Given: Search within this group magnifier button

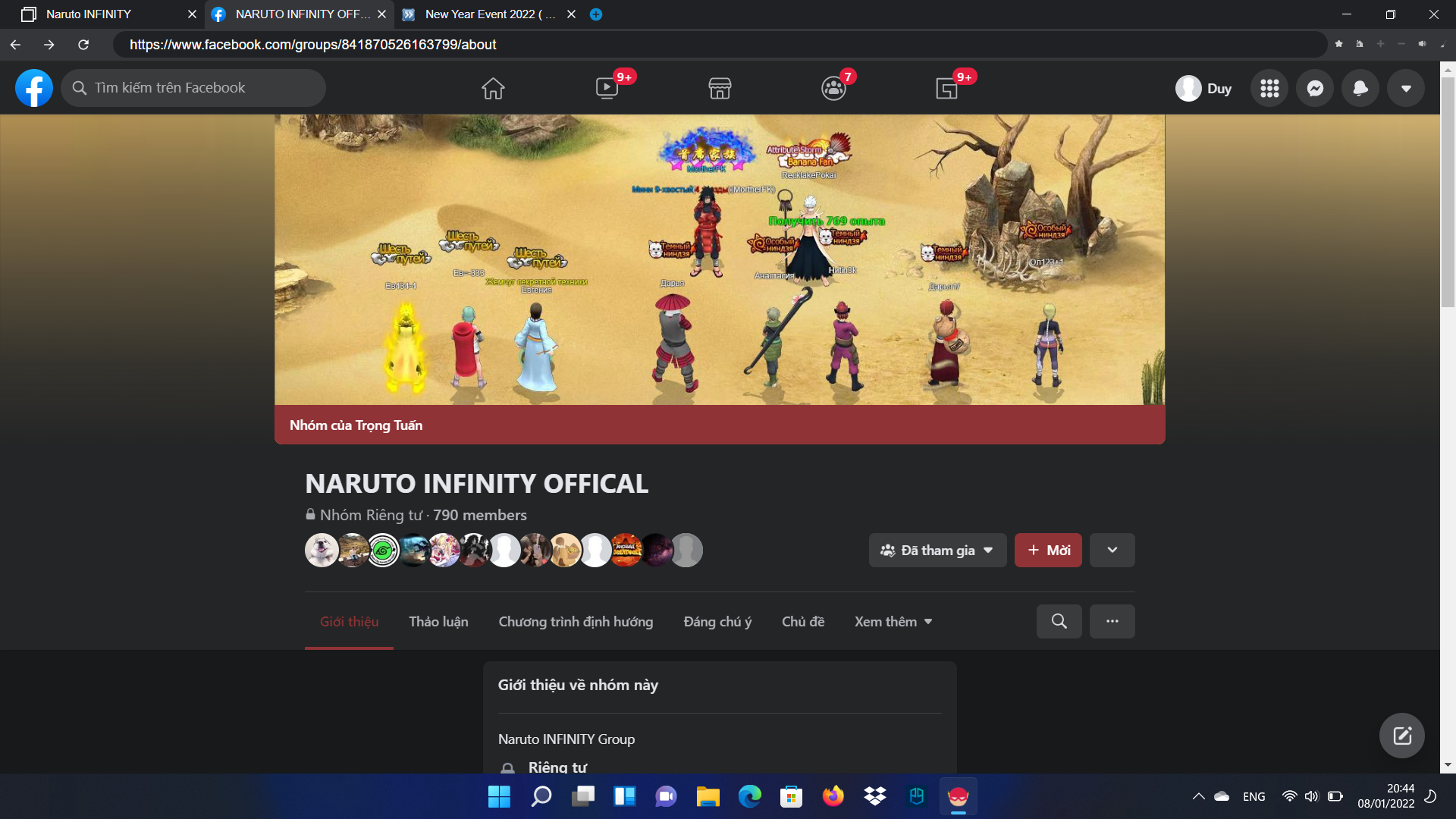Looking at the screenshot, I should coord(1059,621).
